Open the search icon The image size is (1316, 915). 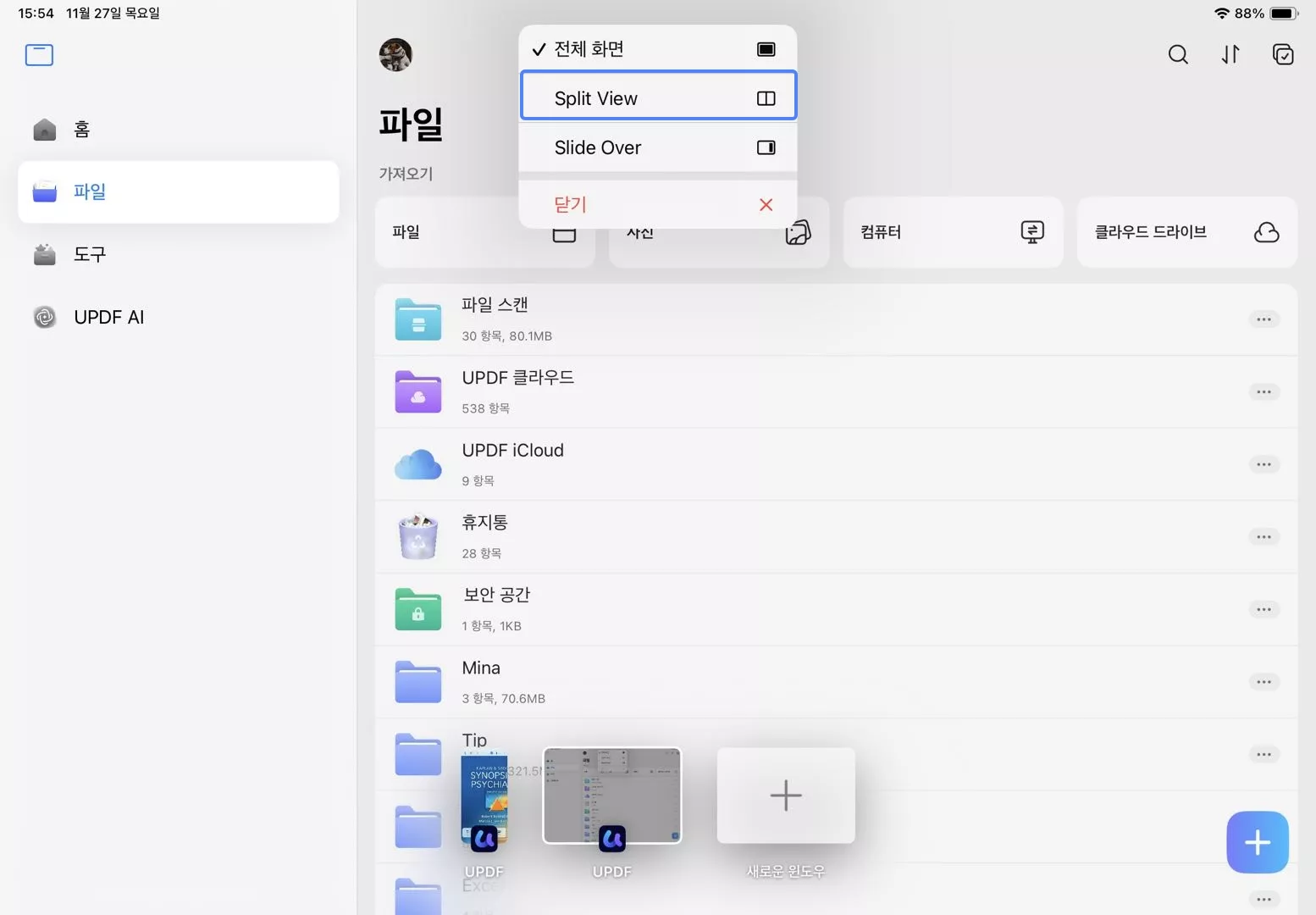click(1178, 54)
